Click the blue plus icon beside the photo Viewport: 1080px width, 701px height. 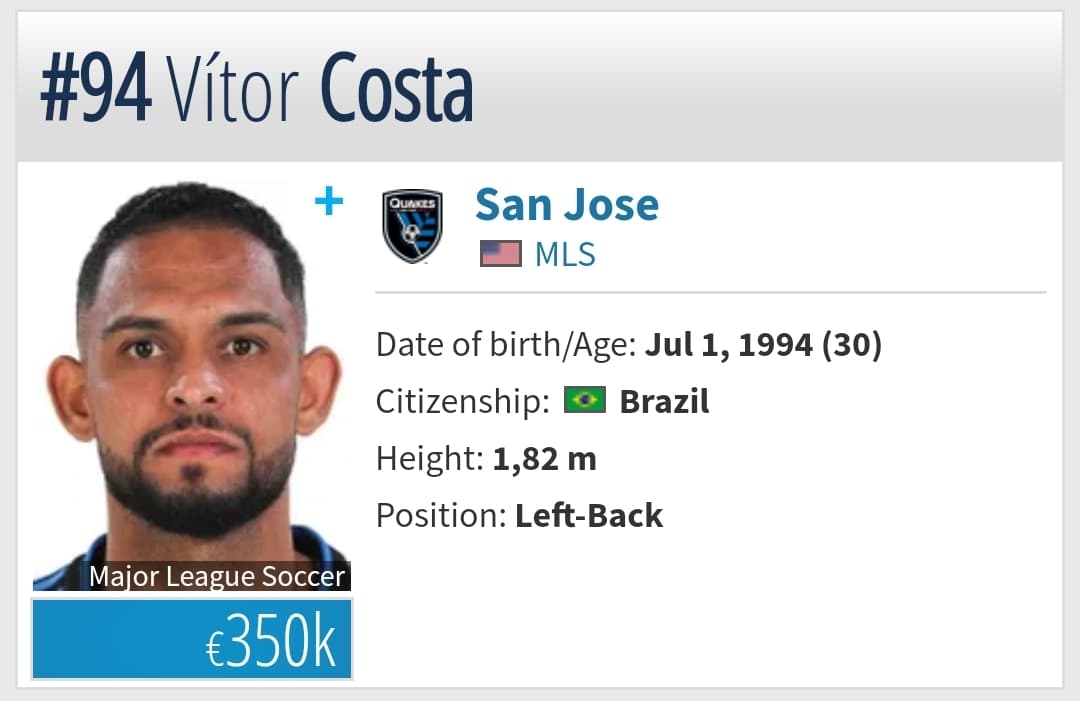329,201
